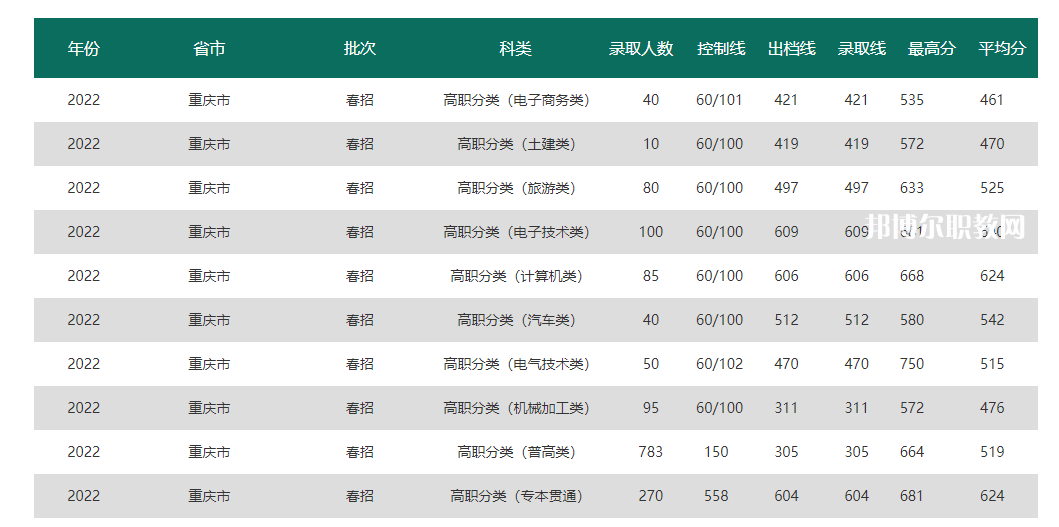Click average score 461

pos(991,100)
